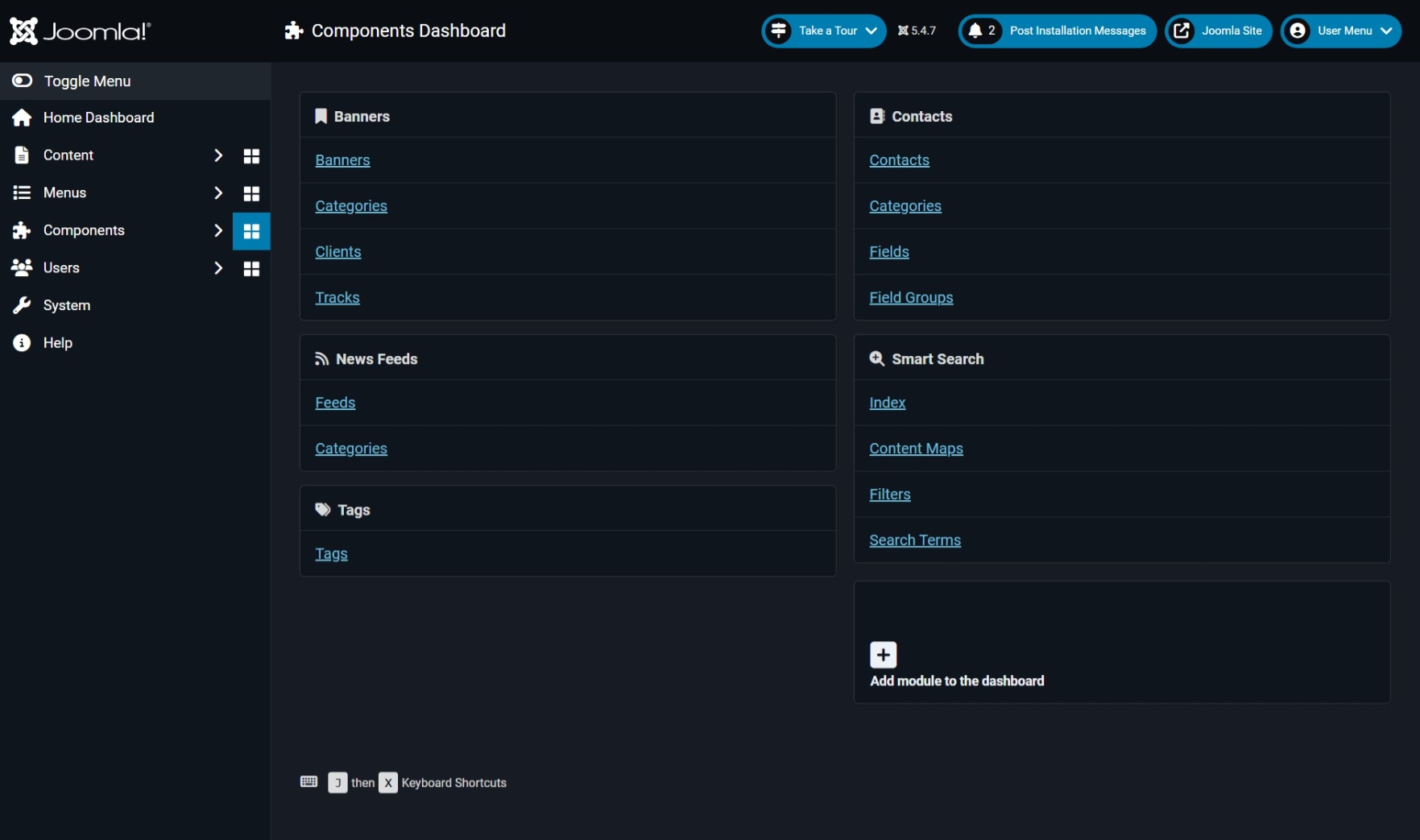
Task: Select Content in the sidebar
Action: click(68, 155)
